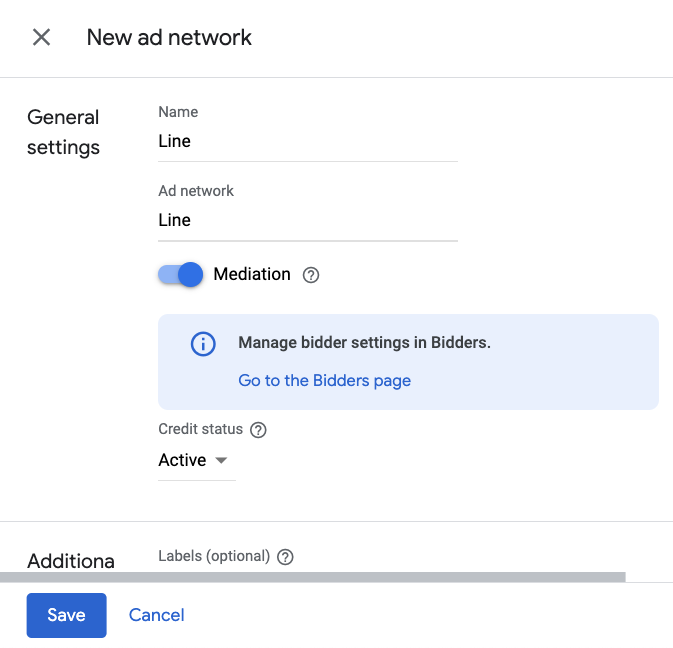Viewport: 673px width, 648px height.
Task: Click the horizontal scrollbar above Save
Action: coord(312,577)
